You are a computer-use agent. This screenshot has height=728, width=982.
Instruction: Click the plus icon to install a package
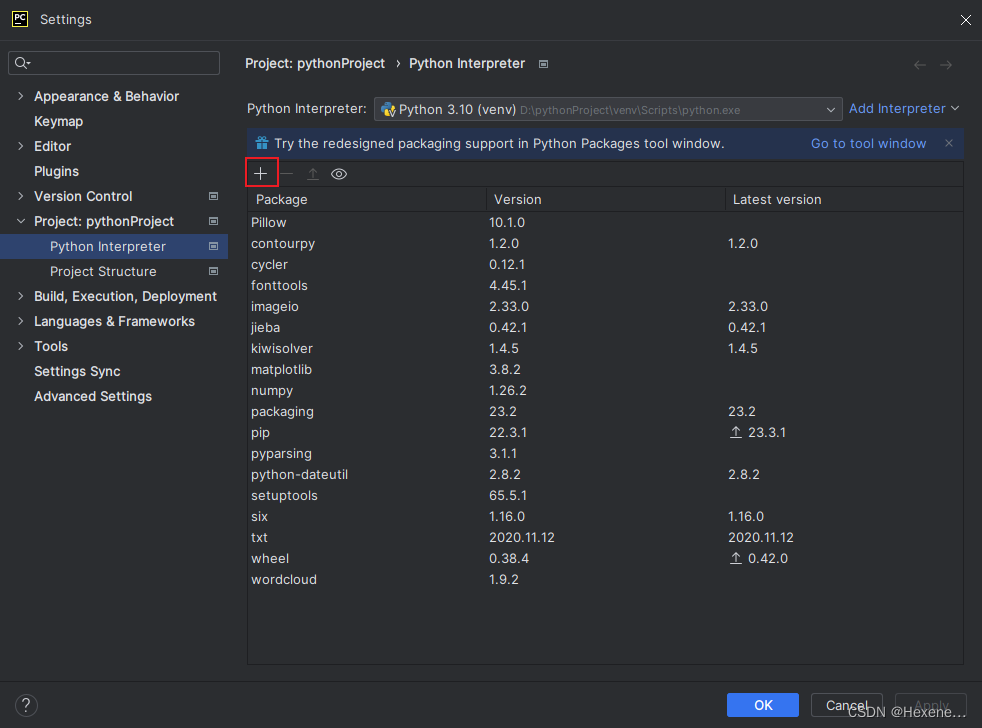[261, 174]
